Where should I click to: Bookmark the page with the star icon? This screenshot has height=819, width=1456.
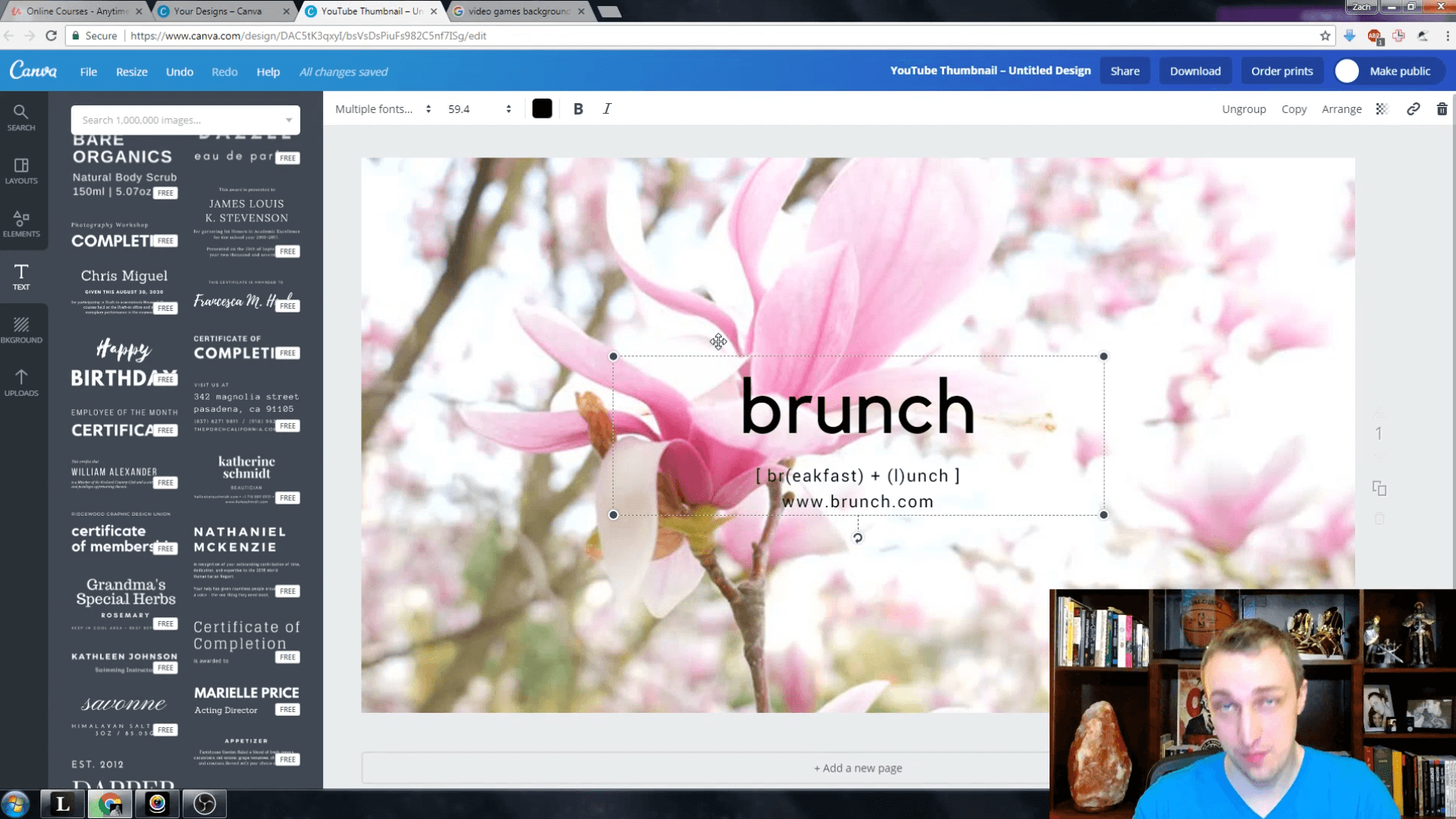point(1323,36)
